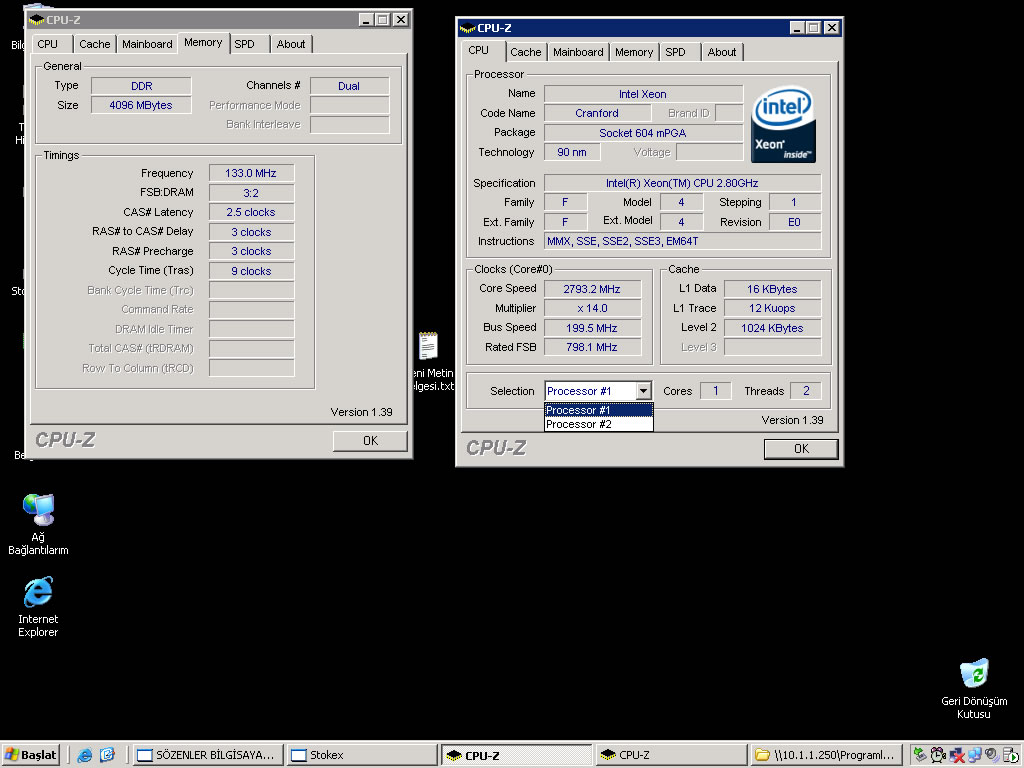Viewport: 1024px width, 768px height.
Task: Open the Ağ Bağlantılarım desktop icon
Action: [38, 524]
